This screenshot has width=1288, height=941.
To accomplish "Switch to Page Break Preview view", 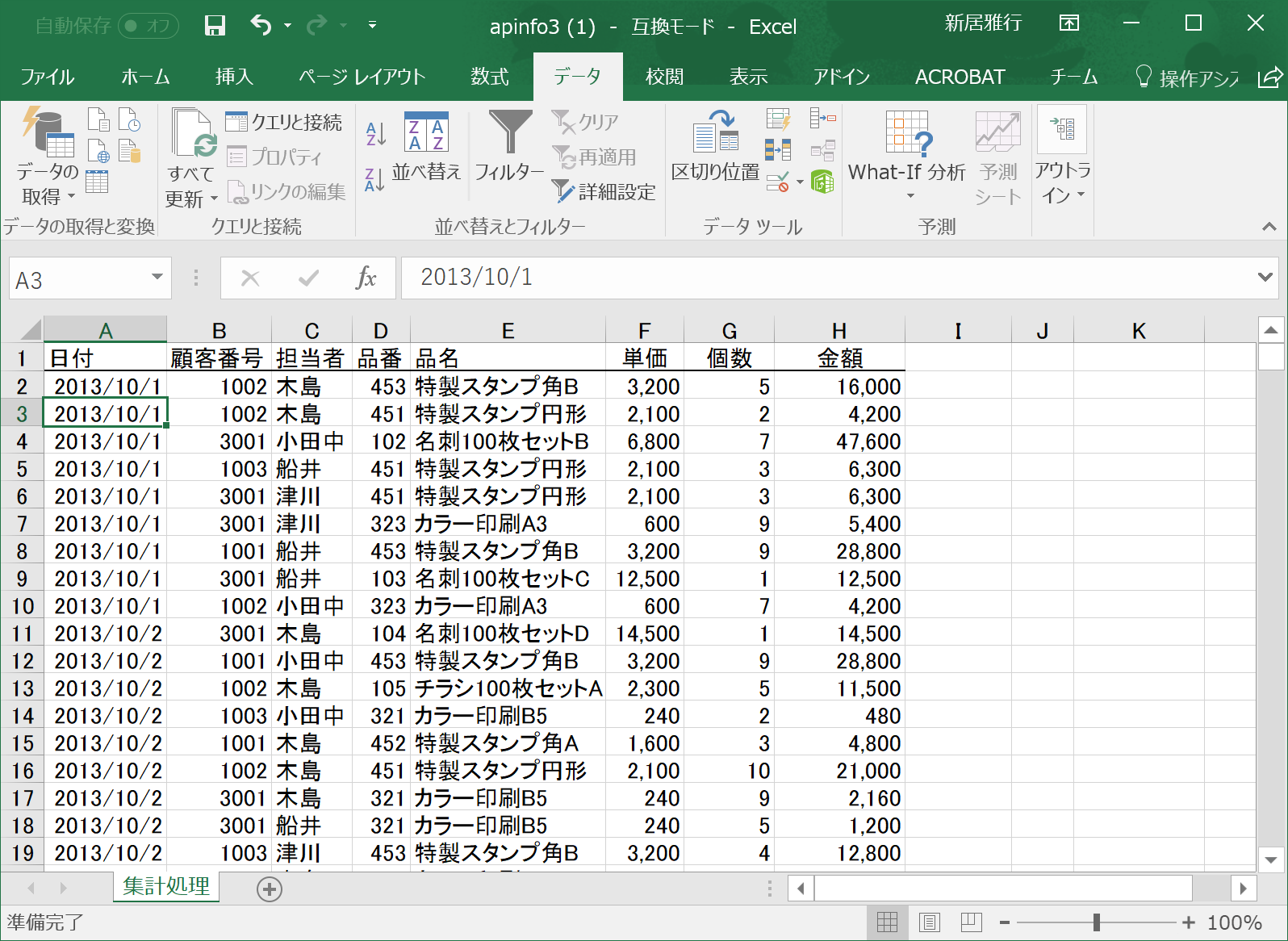I will 971,922.
